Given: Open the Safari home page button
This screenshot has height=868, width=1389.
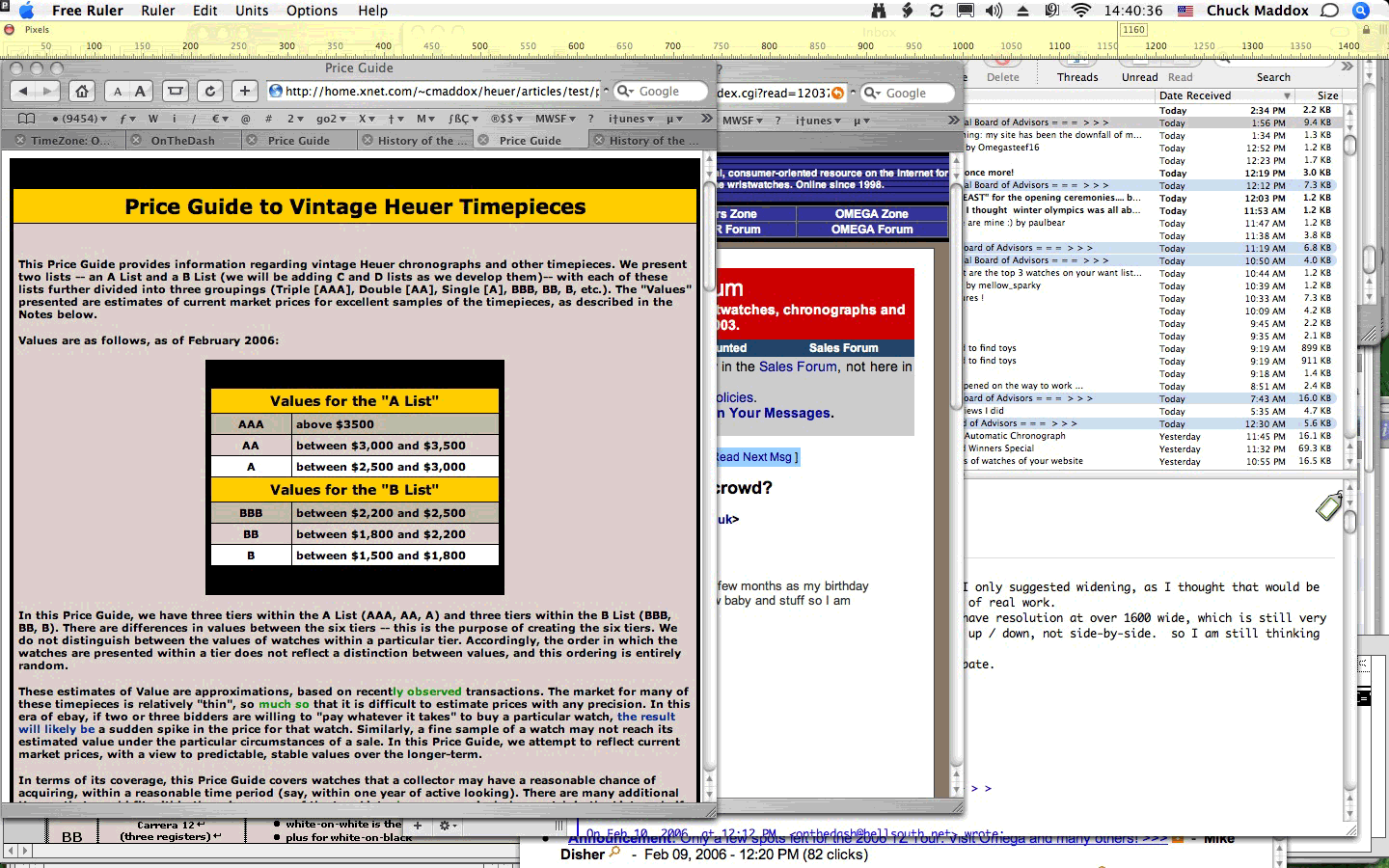Looking at the screenshot, I should click(x=82, y=91).
